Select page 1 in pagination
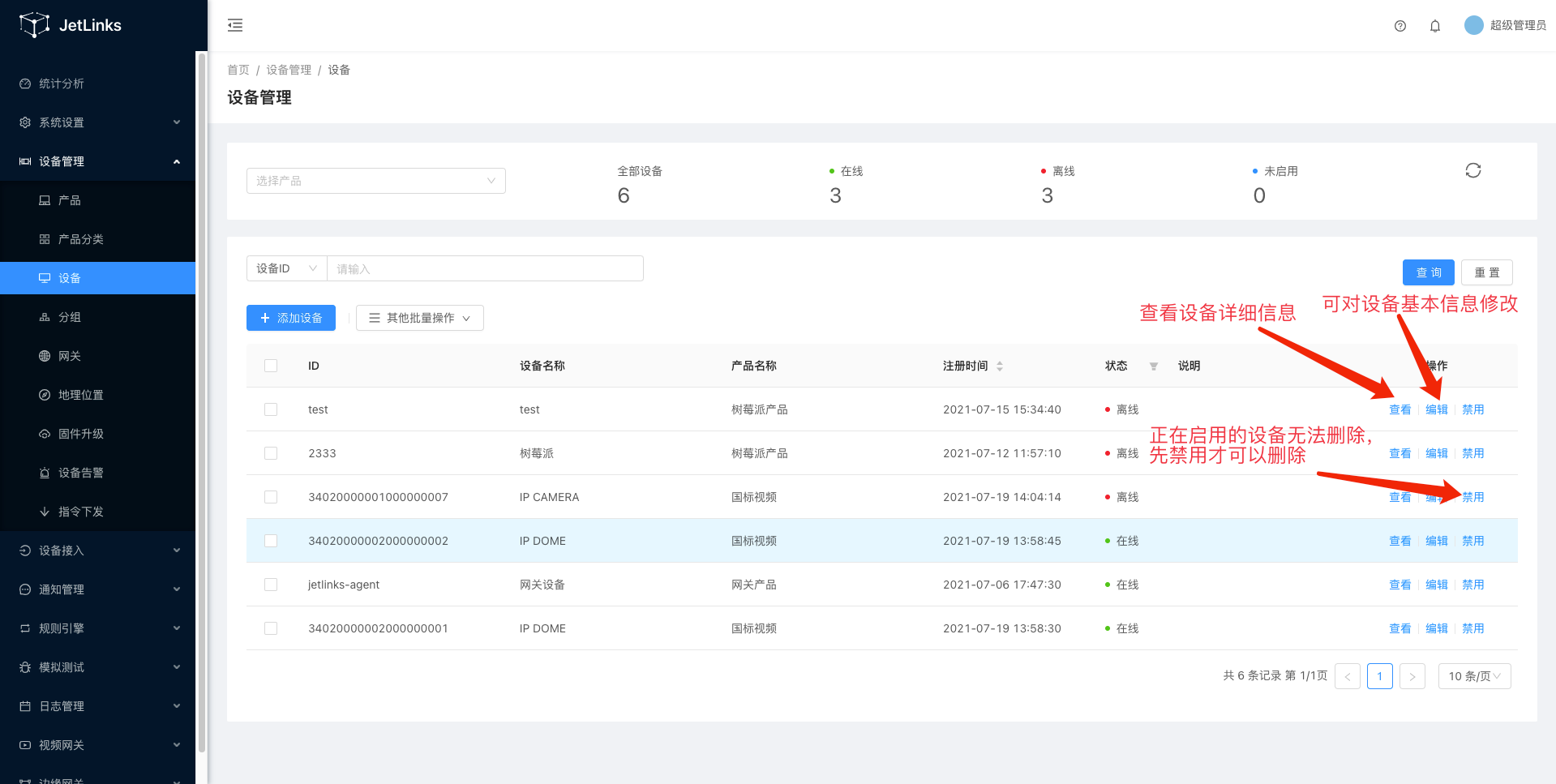 1380,676
